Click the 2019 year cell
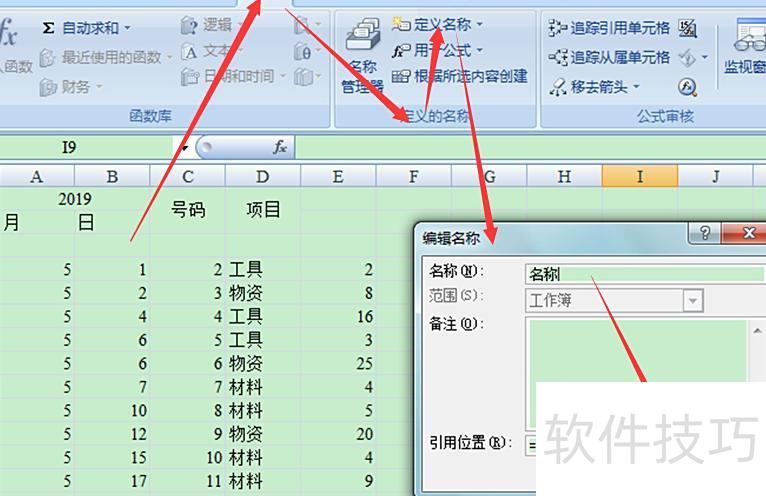Image resolution: width=766 pixels, height=496 pixels. (75, 199)
